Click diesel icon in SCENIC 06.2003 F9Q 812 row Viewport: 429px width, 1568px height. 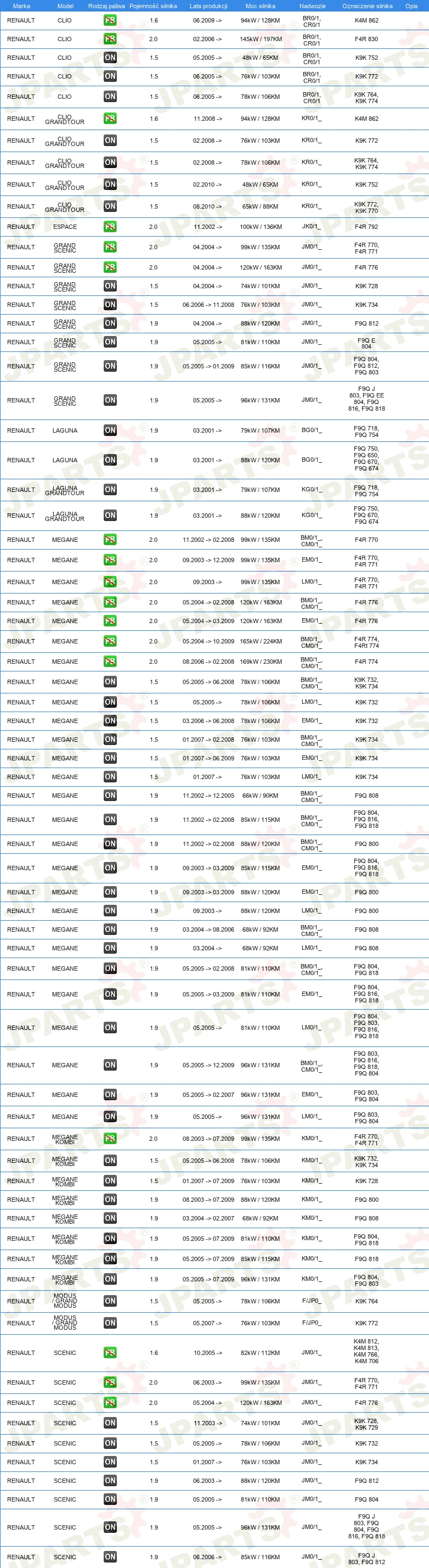110,1480
